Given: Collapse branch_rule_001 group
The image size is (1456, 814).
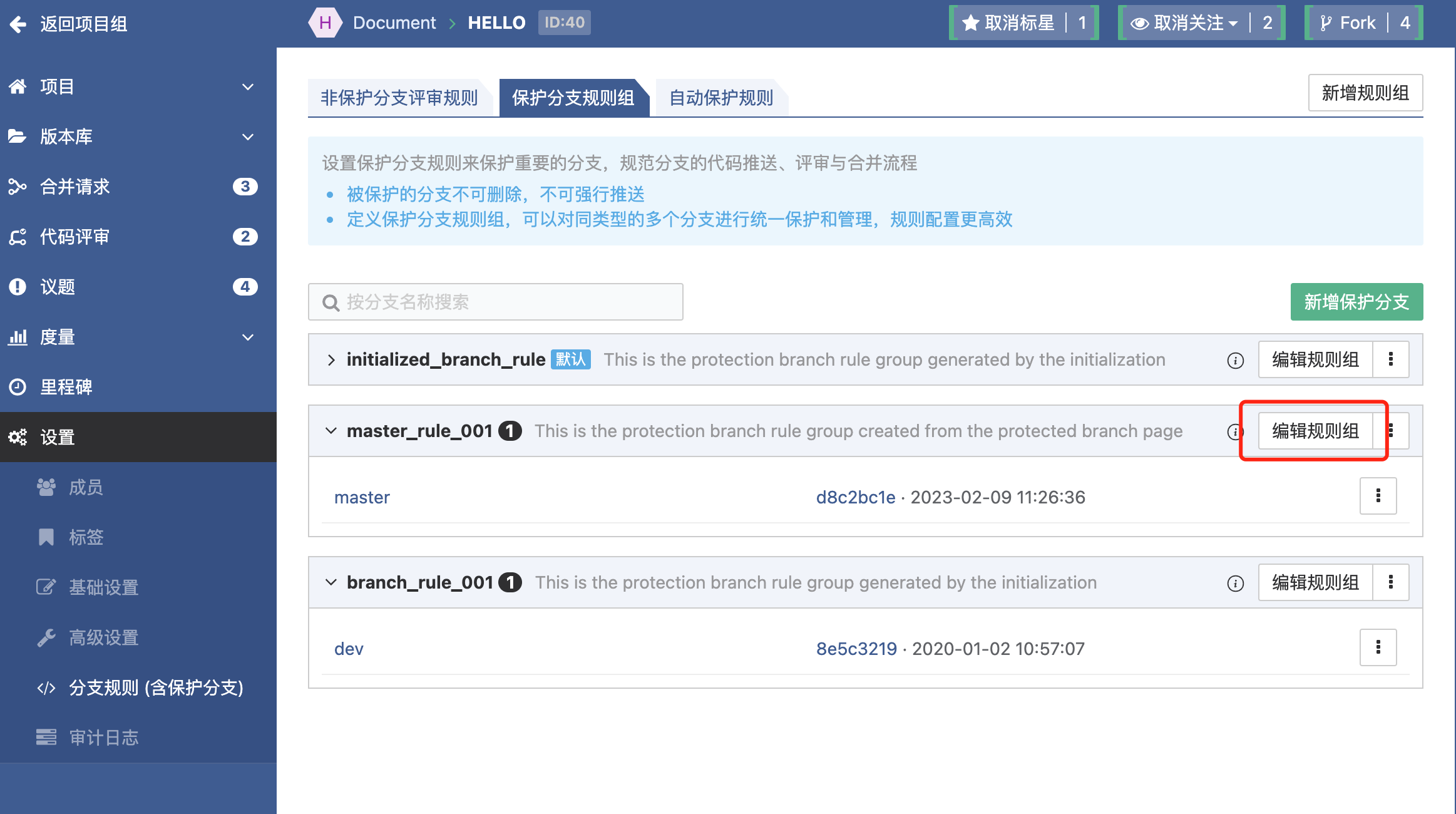Looking at the screenshot, I should coord(331,582).
